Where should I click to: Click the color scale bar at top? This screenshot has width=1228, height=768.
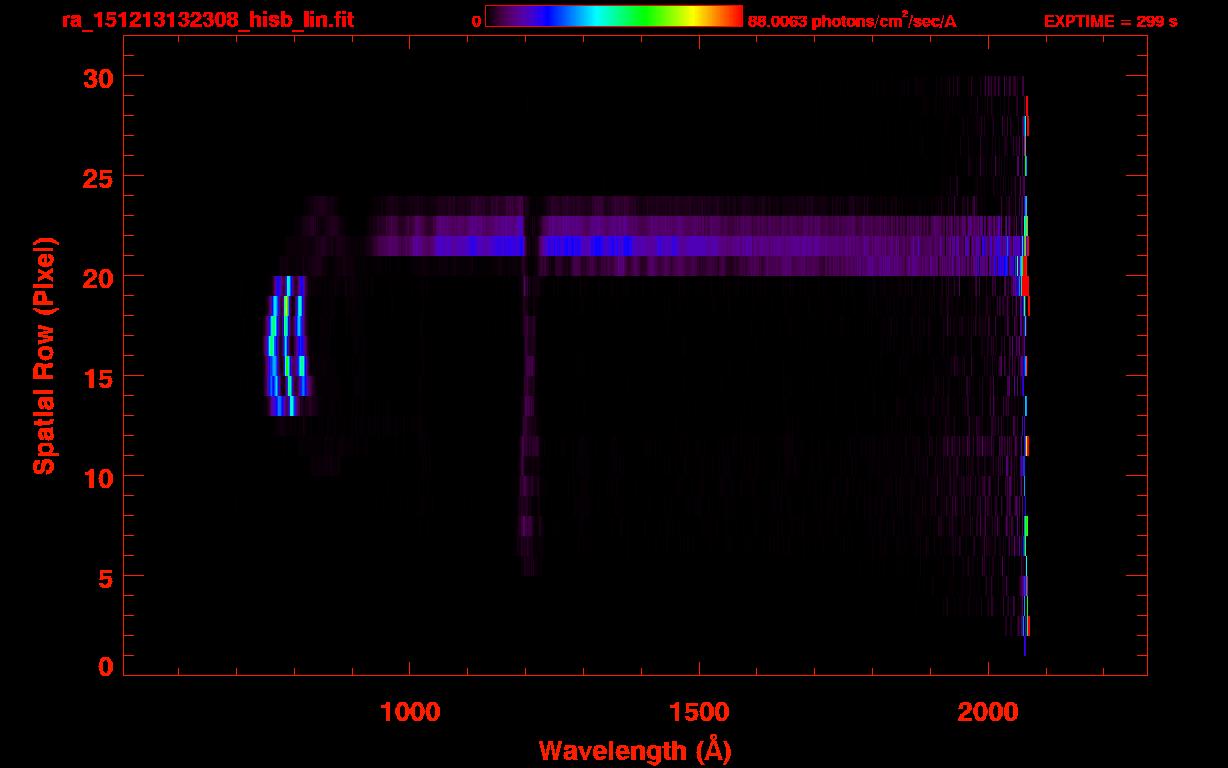point(614,16)
